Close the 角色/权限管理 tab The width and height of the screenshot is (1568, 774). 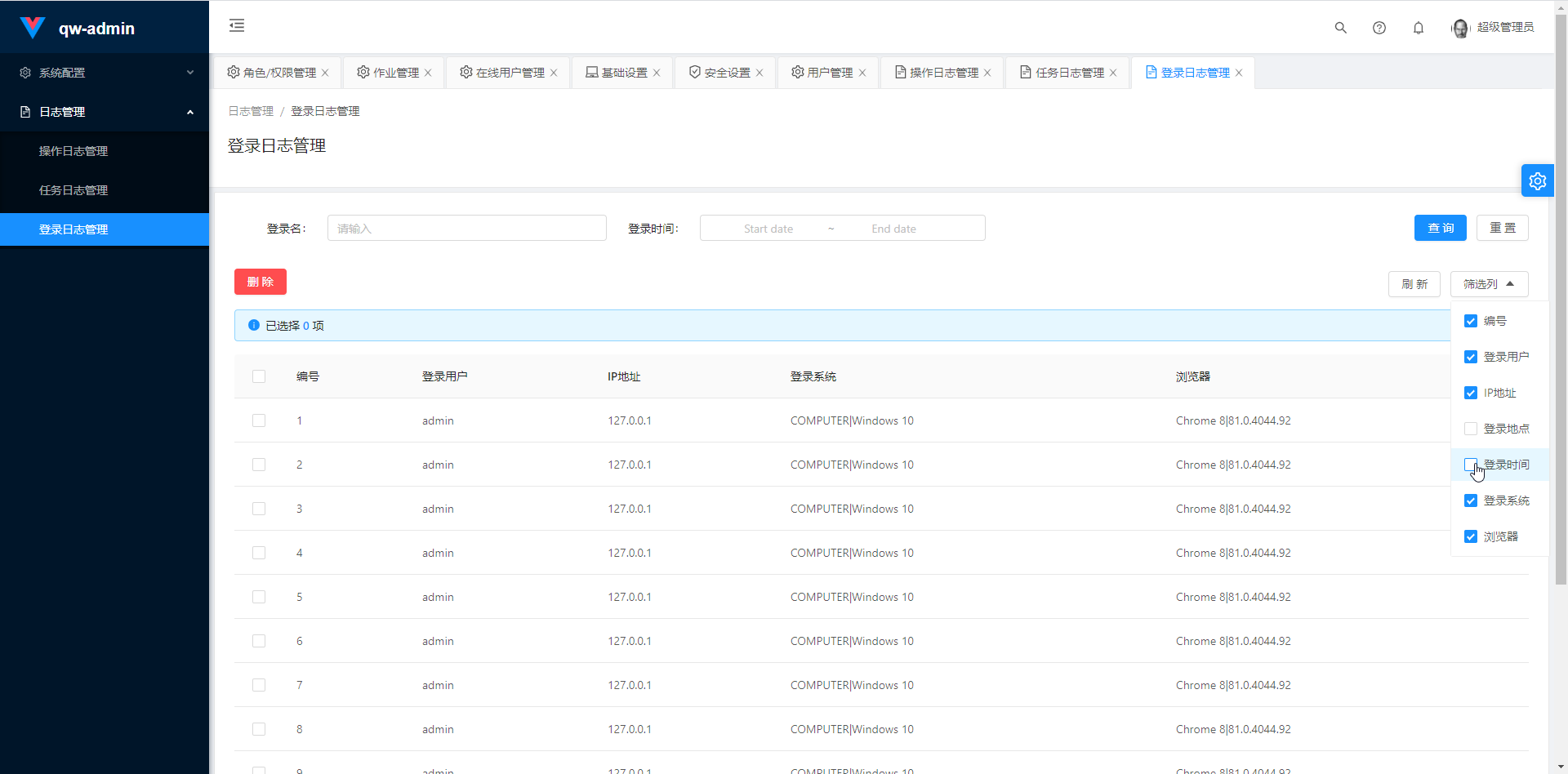coord(325,73)
